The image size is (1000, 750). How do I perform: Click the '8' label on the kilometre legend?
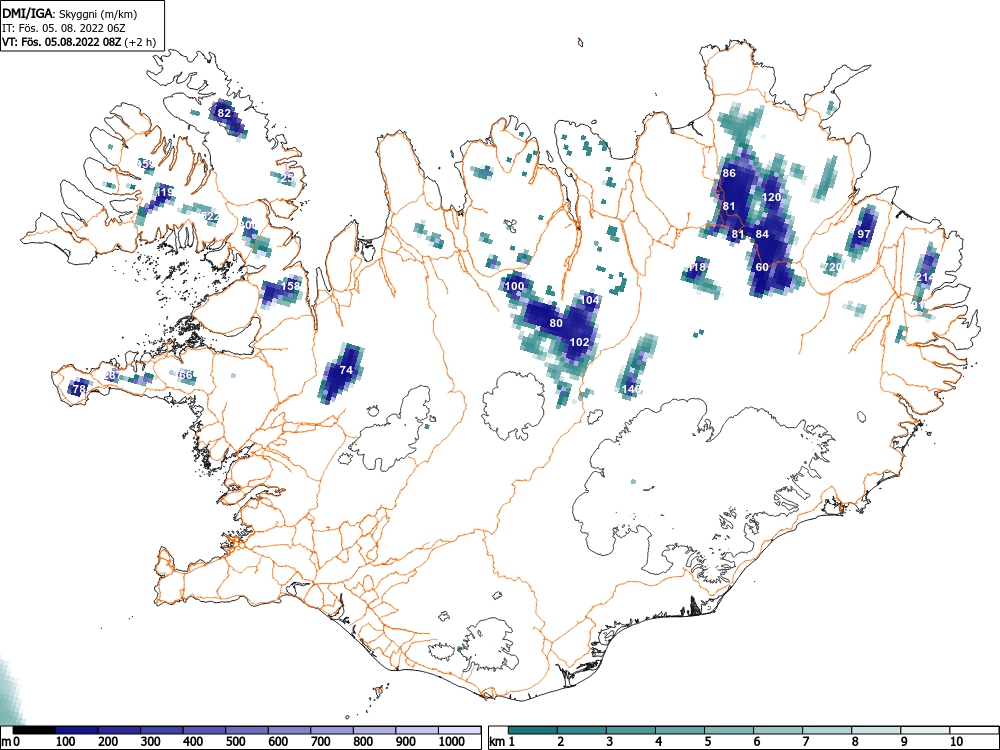pyautogui.click(x=855, y=741)
